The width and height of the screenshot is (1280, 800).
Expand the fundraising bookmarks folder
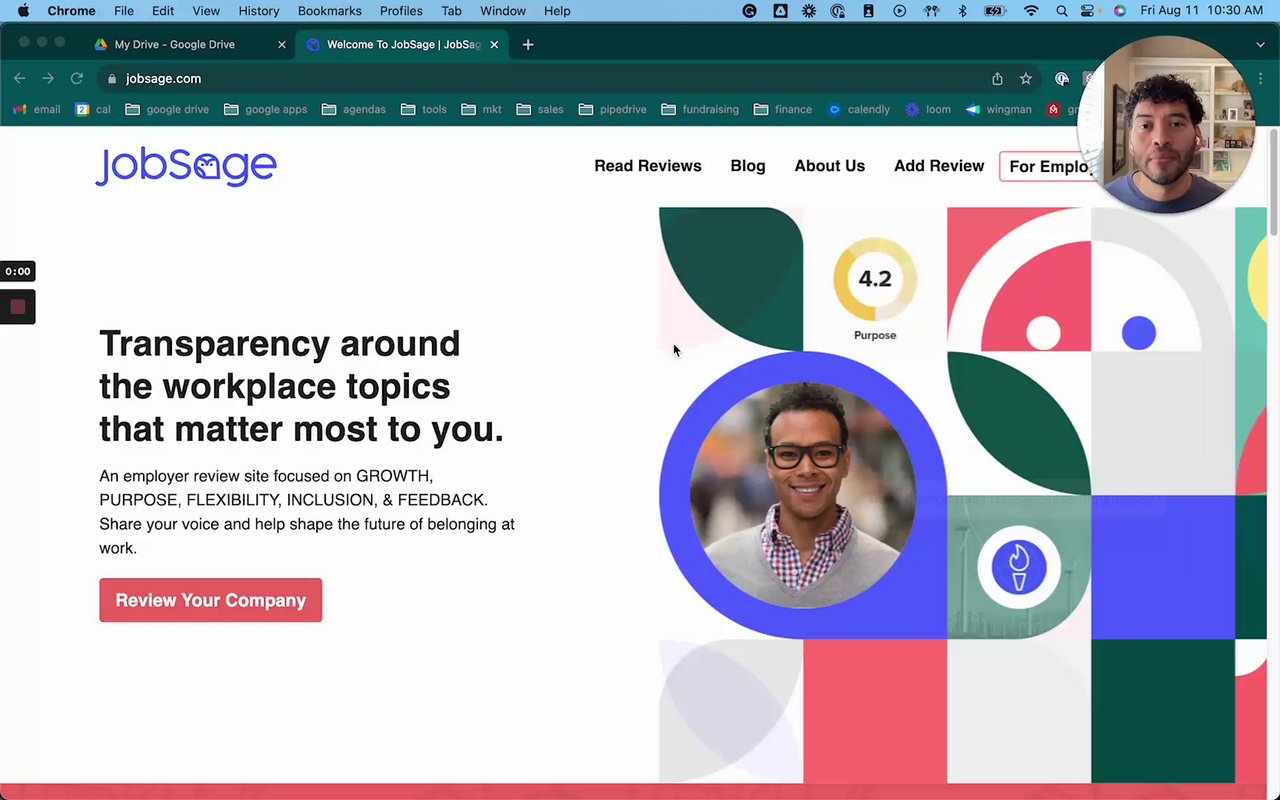pos(700,109)
